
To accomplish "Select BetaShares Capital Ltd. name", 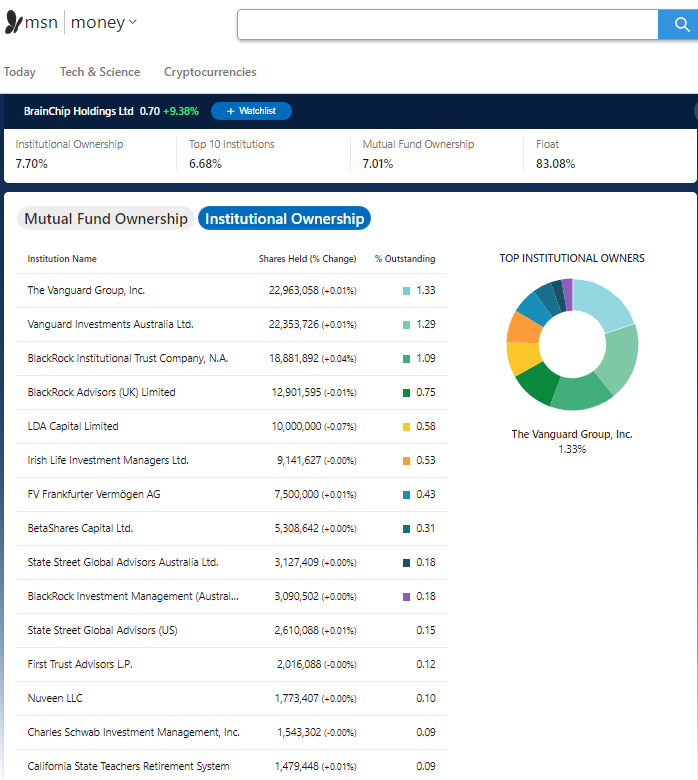I will pos(80,528).
